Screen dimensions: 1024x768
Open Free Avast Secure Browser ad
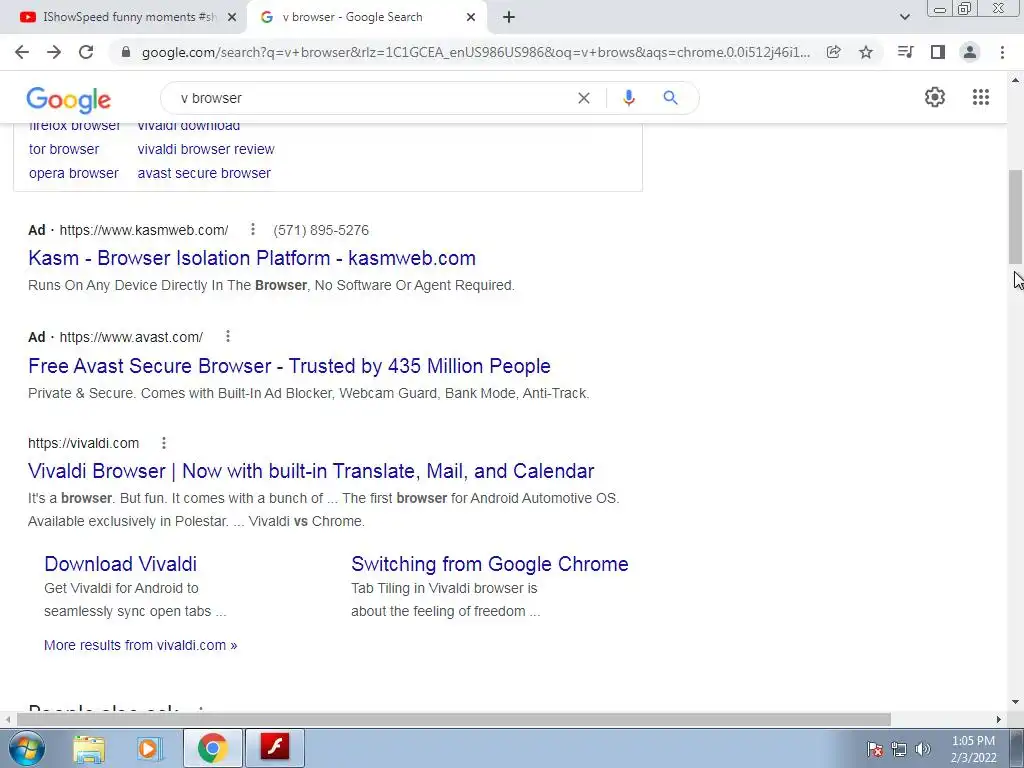tap(289, 366)
